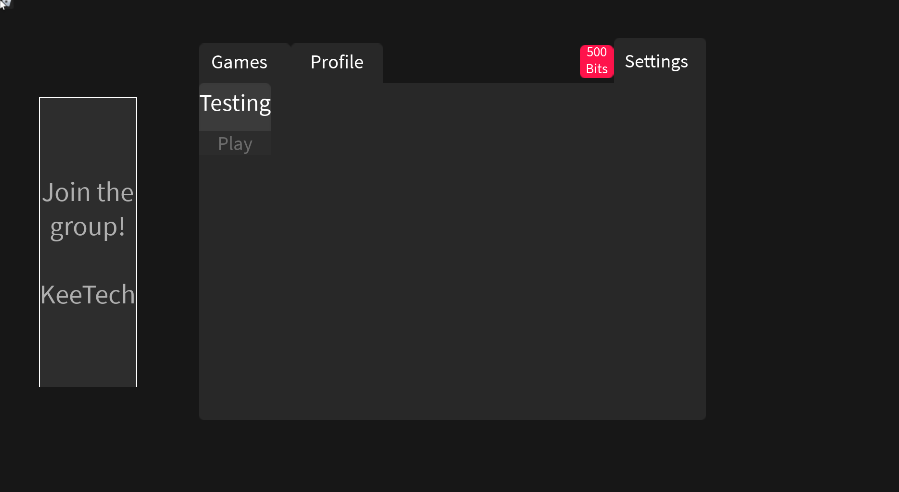The width and height of the screenshot is (899, 492).
Task: Click the word "Join" in the group panel
Action: click(x=59, y=192)
